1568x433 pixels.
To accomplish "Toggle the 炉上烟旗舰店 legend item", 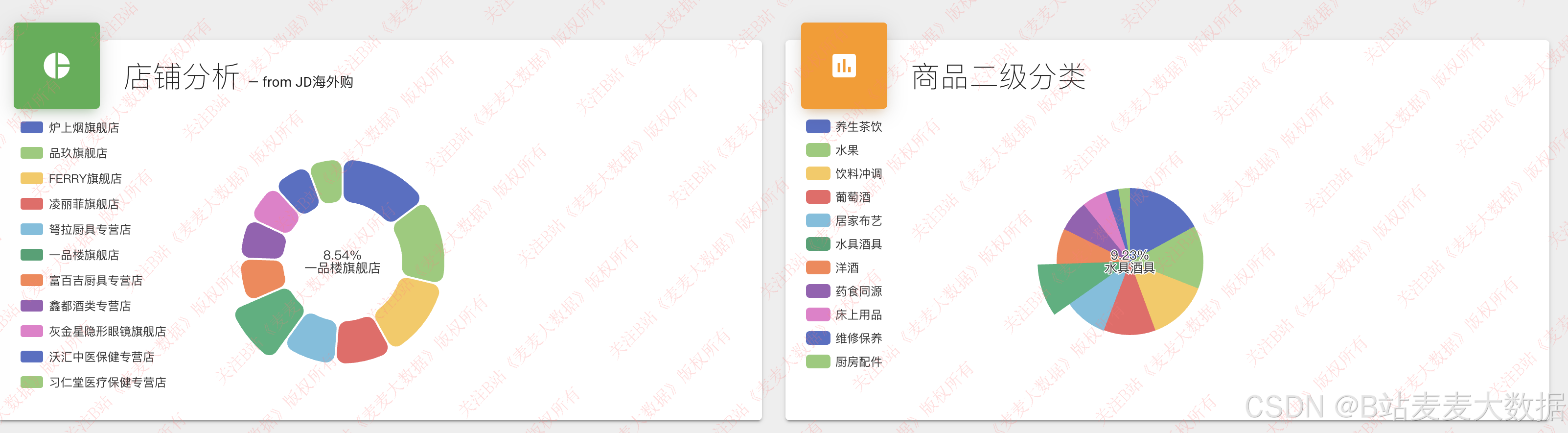I will (70, 127).
